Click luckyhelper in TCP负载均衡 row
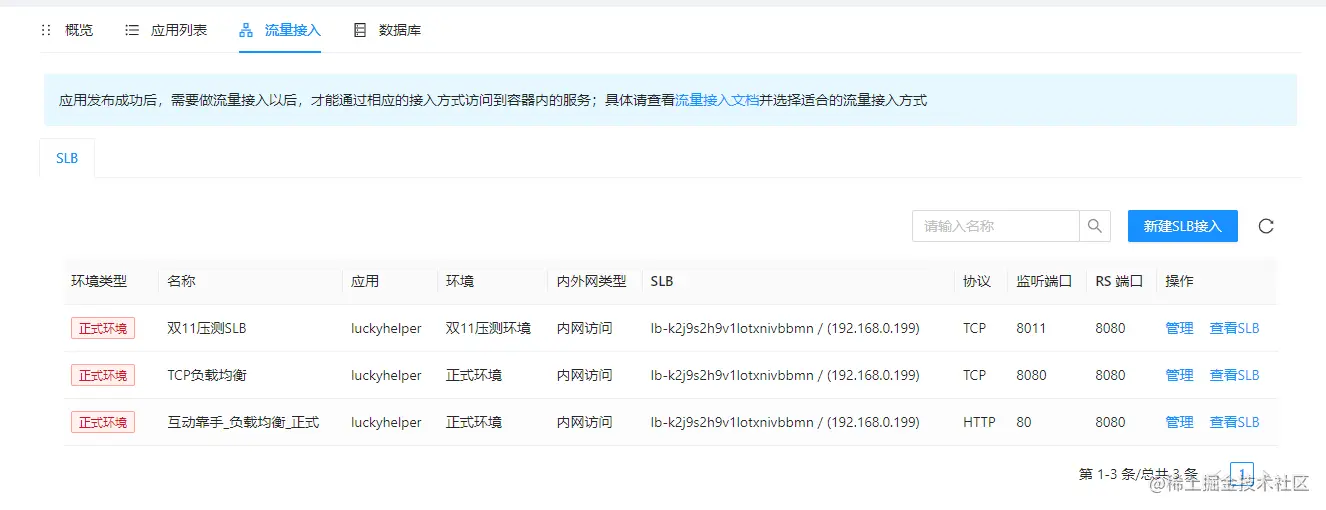Screen dimensions: 1326x510 [387, 375]
